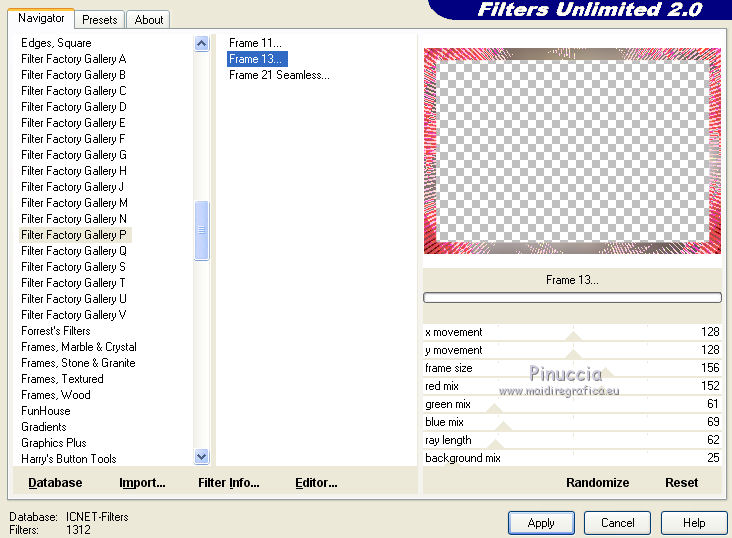Screen dimensions: 732x538
Task: Apply the Frame 13 filter
Action: pos(541,523)
